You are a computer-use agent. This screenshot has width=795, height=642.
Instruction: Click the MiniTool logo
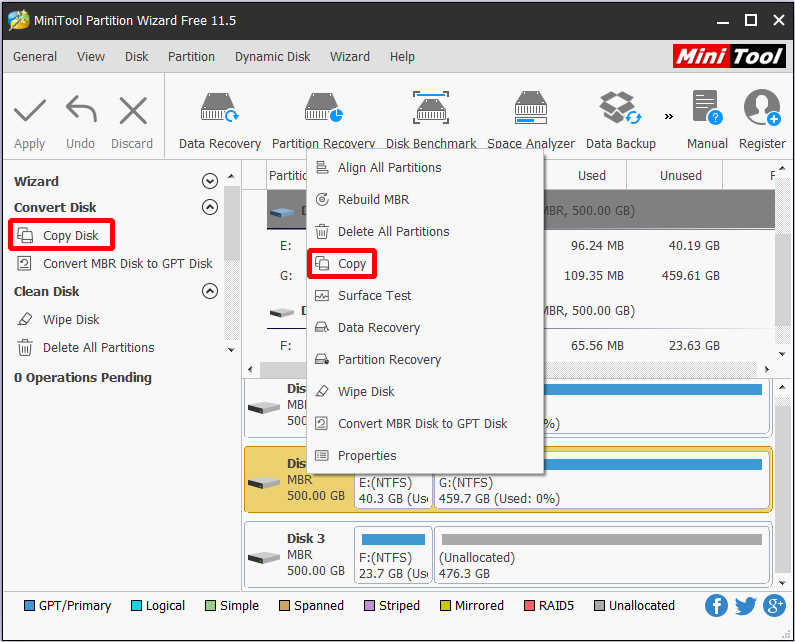point(730,56)
